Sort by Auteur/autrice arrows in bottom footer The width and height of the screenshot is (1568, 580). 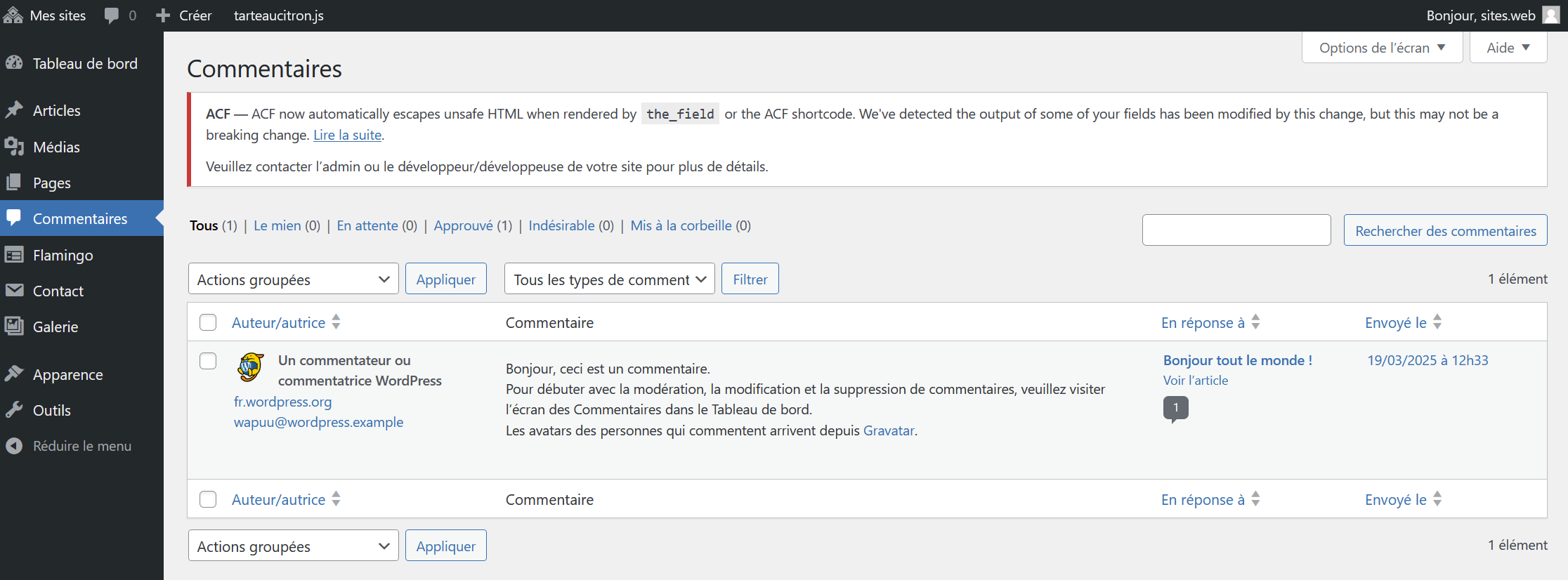pyautogui.click(x=337, y=499)
